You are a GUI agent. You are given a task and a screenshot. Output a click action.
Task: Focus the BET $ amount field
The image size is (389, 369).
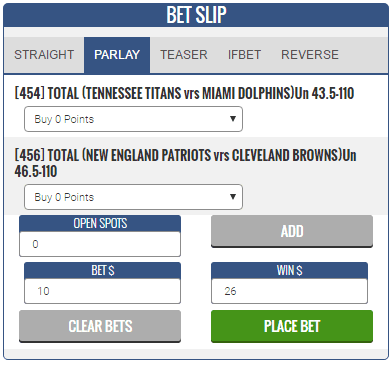102,291
